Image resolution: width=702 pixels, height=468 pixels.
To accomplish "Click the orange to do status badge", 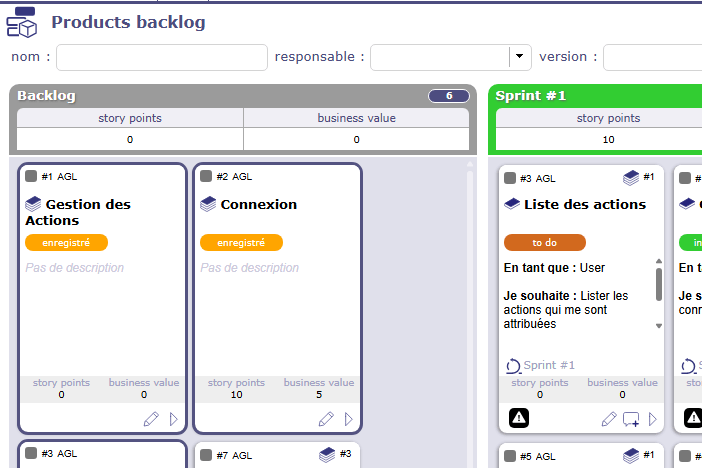I will (544, 242).
